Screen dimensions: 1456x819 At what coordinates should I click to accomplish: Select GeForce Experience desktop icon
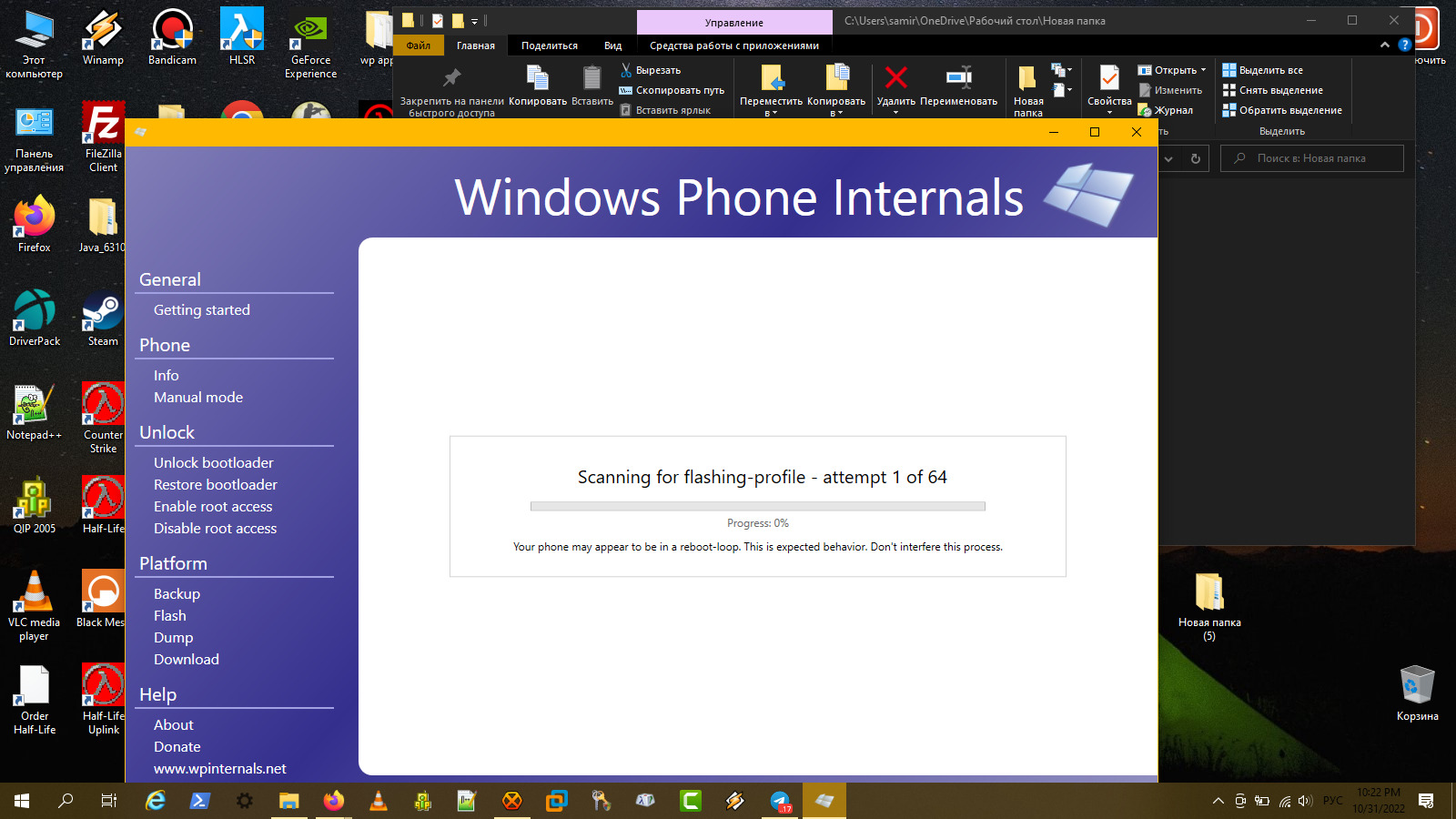[310, 45]
